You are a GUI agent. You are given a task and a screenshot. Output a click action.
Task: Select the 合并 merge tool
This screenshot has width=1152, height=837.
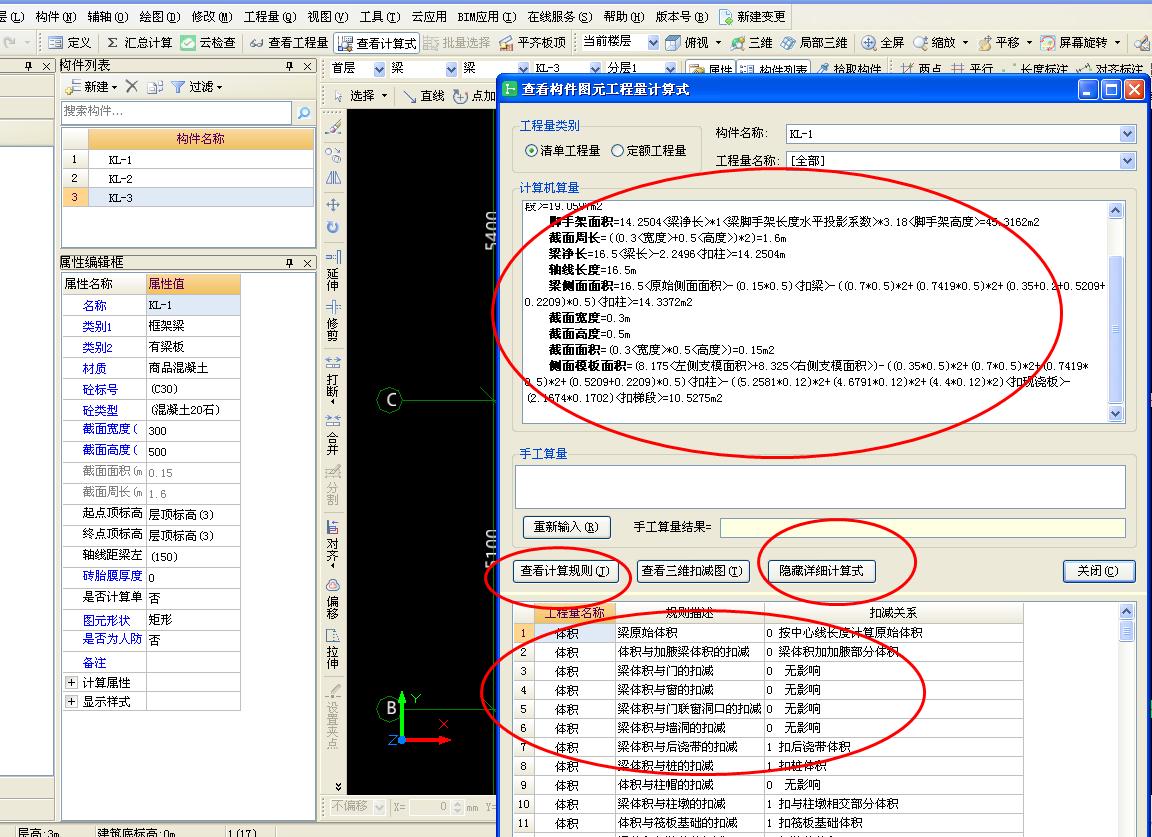(333, 435)
